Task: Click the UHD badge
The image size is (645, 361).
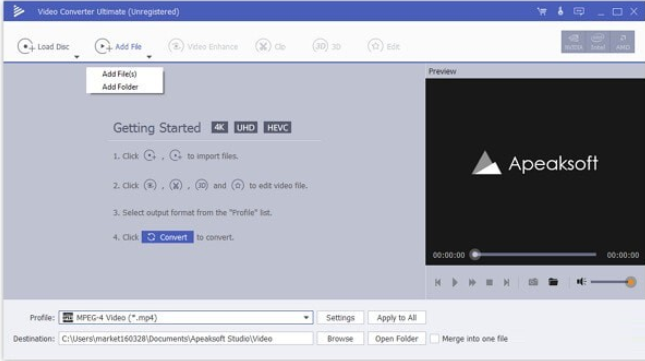Action: click(x=246, y=127)
